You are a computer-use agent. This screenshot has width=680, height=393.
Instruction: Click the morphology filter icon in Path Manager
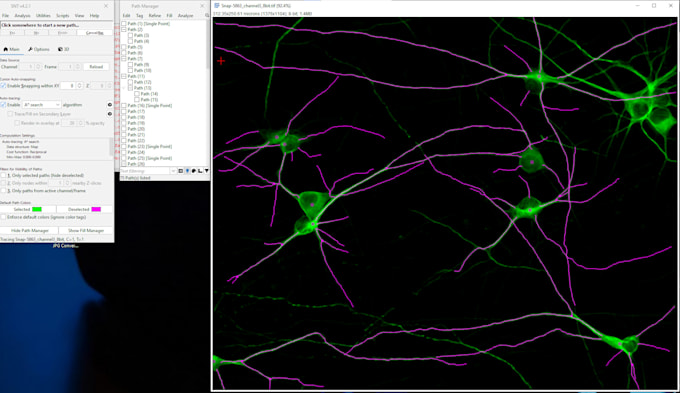pos(200,171)
